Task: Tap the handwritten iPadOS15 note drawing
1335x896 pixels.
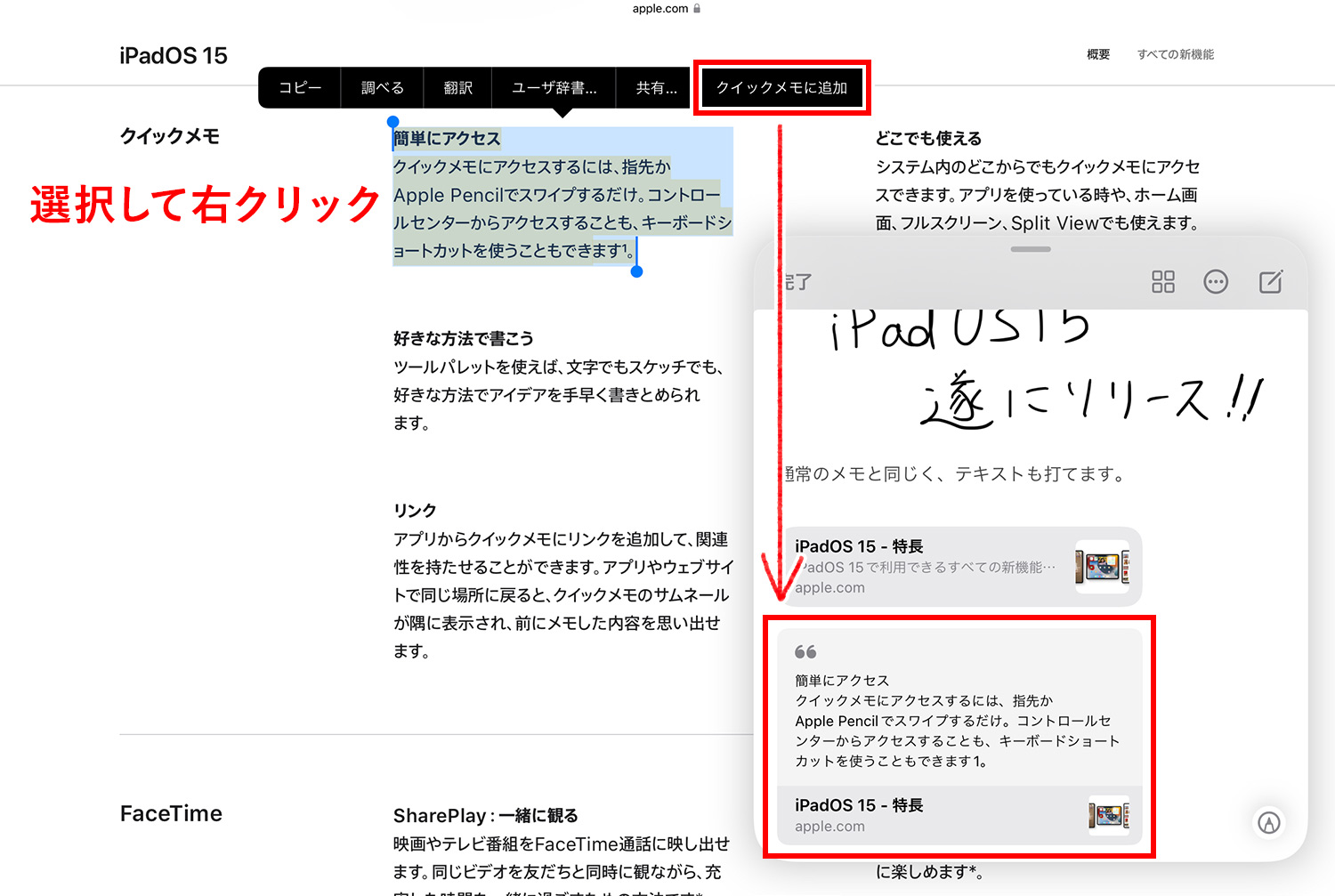Action: point(1046,369)
